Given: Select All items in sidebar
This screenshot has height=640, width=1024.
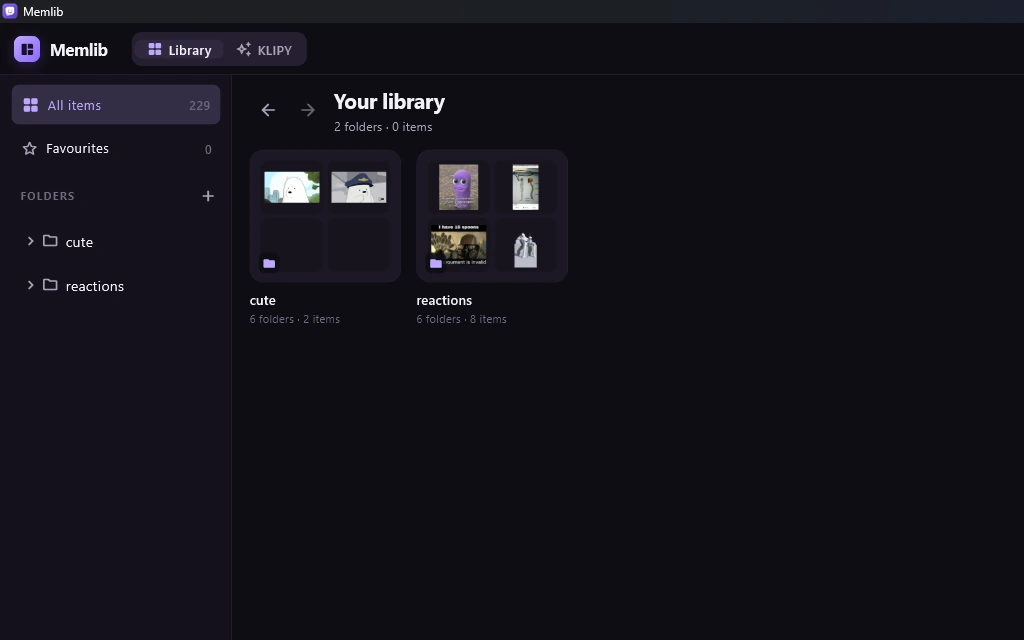Looking at the screenshot, I should (x=116, y=104).
